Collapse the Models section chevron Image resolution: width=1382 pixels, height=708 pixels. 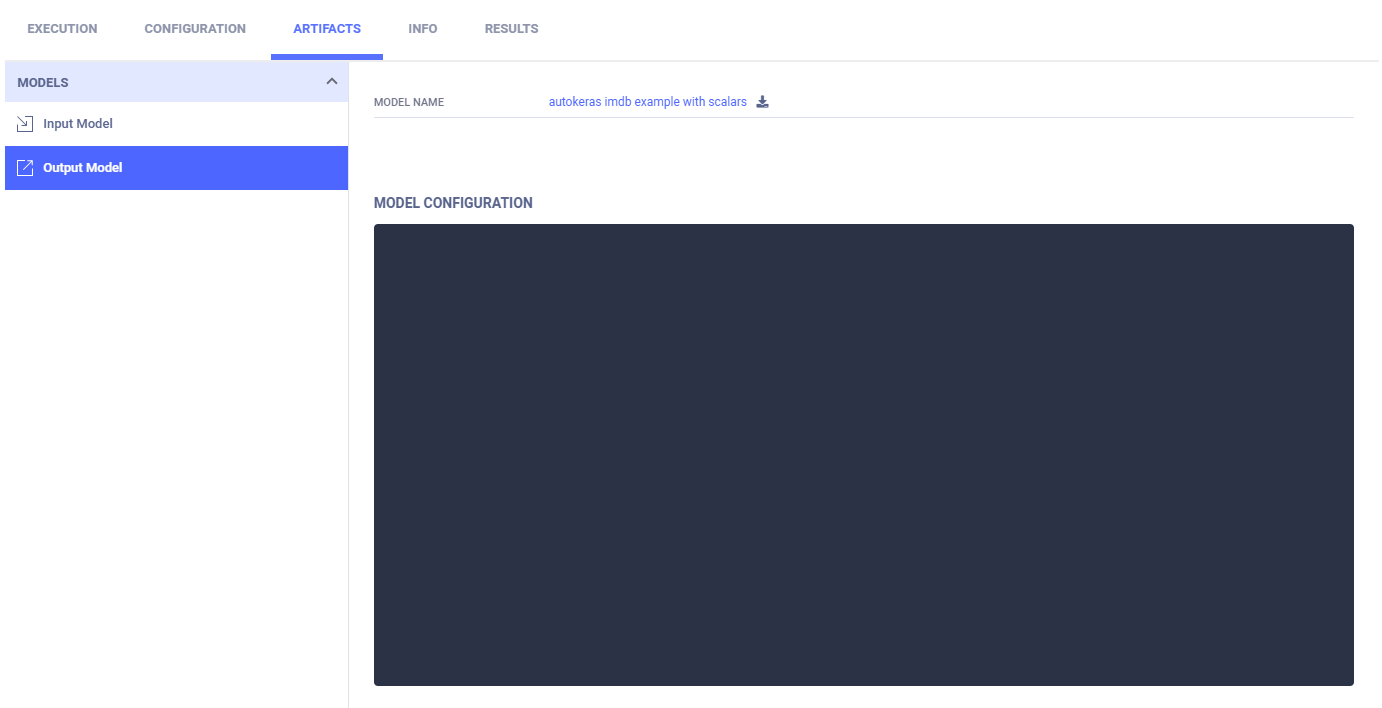[332, 82]
